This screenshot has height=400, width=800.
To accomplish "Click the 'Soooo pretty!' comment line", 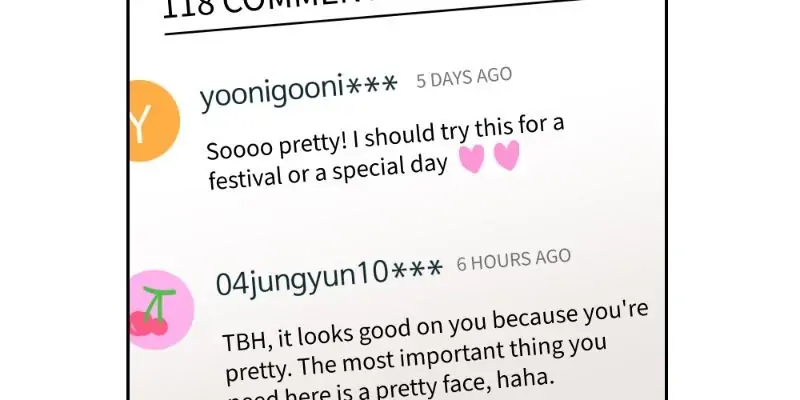I will (385, 136).
